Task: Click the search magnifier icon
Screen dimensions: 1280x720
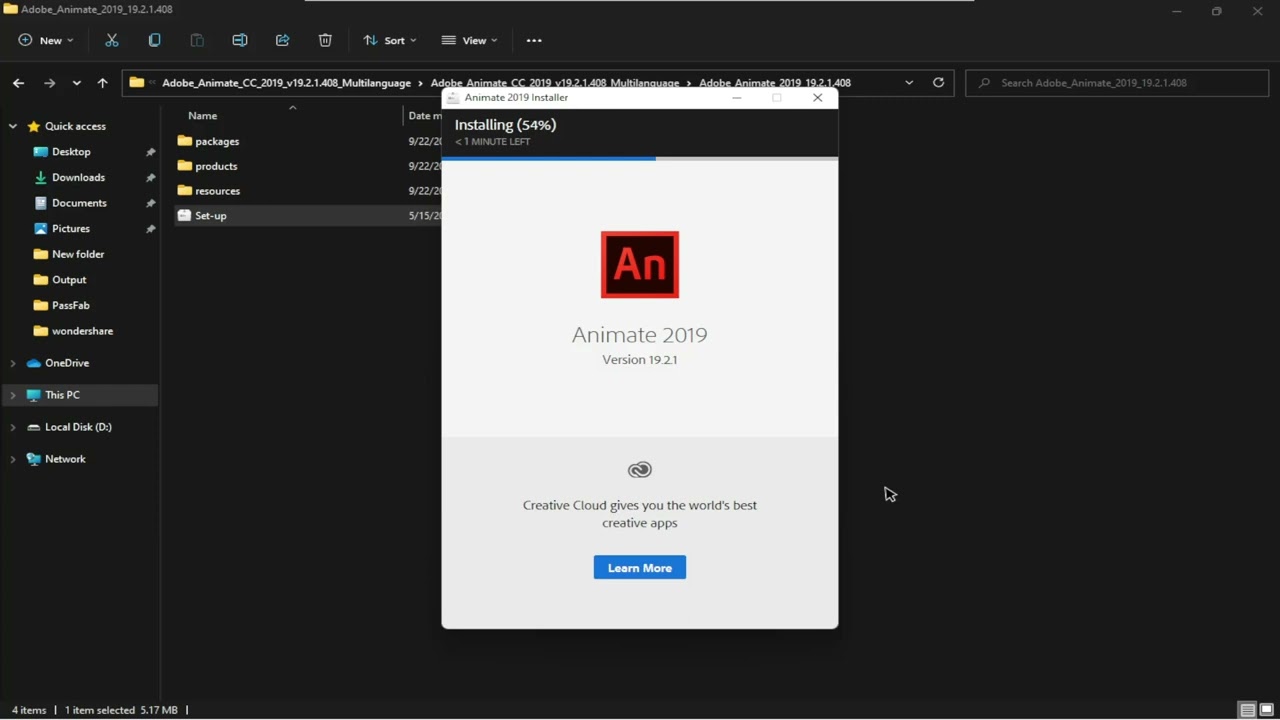Action: coord(984,83)
